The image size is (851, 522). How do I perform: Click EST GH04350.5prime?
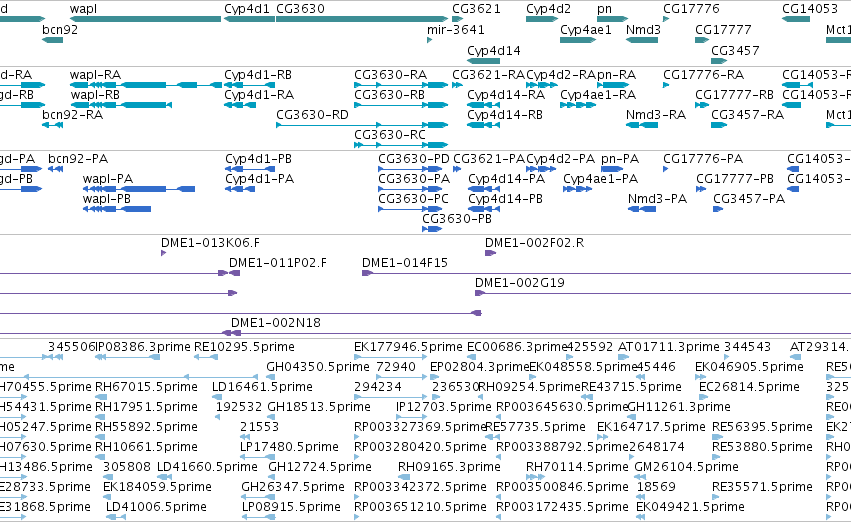(x=317, y=367)
